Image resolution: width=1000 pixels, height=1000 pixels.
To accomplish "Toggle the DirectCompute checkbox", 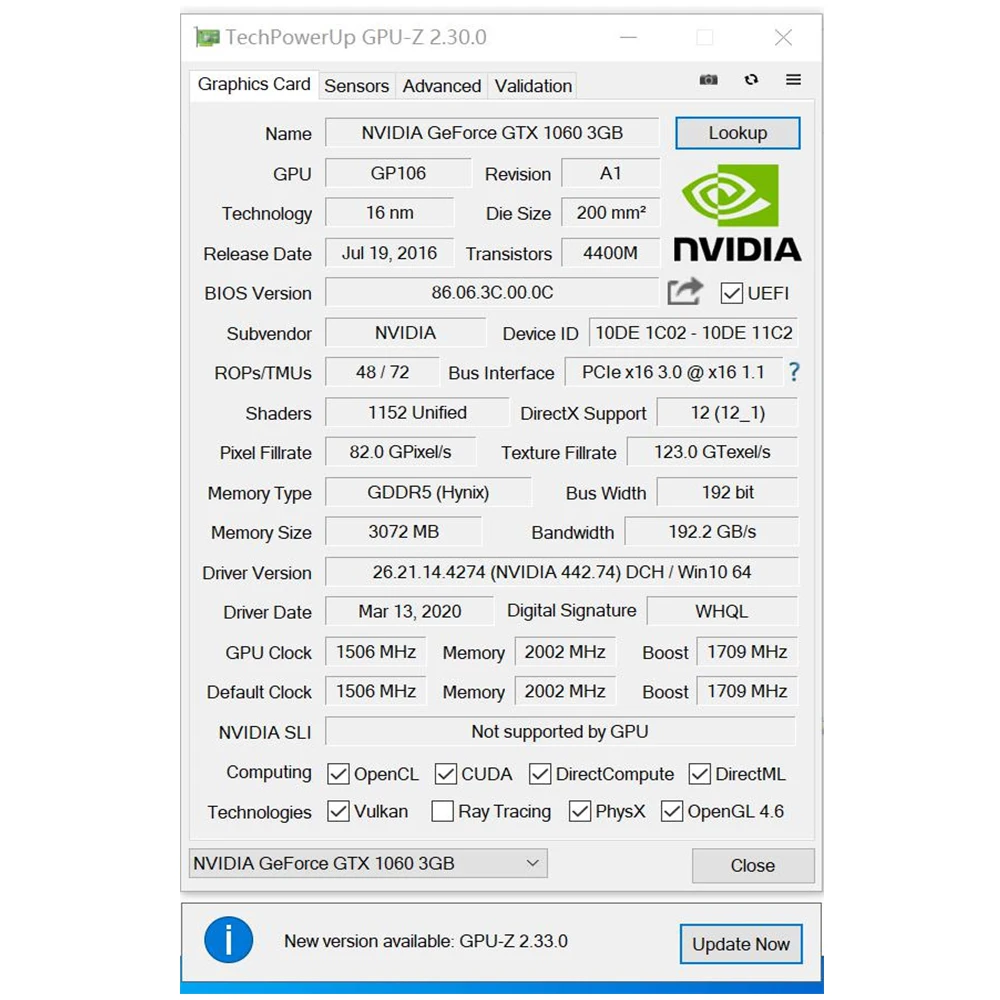I will tap(540, 774).
